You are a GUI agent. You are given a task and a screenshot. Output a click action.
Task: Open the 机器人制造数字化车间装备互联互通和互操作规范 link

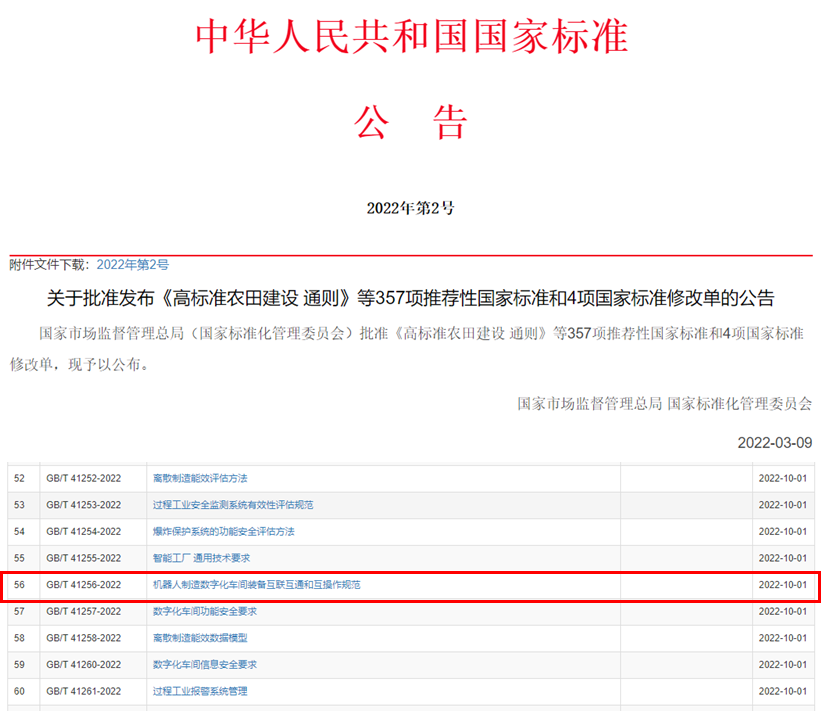[x=256, y=584]
